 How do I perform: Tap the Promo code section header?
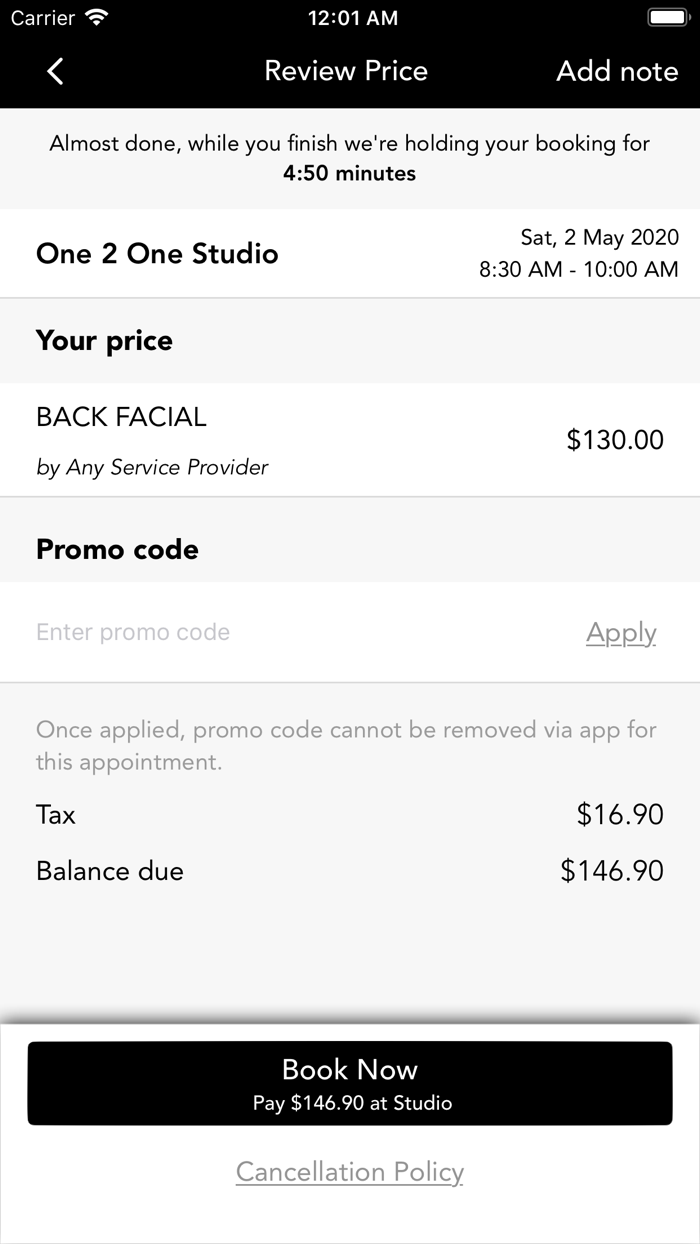coord(117,549)
